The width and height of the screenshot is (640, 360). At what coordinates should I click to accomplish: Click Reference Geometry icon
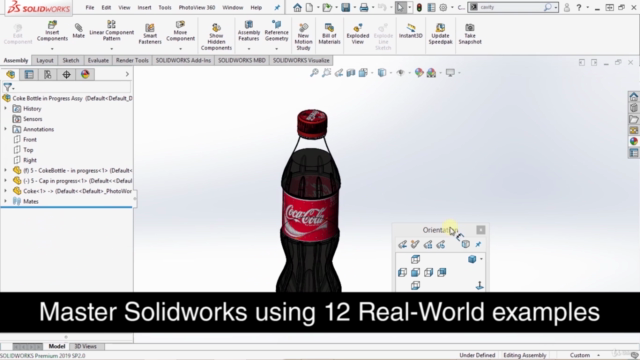click(276, 31)
